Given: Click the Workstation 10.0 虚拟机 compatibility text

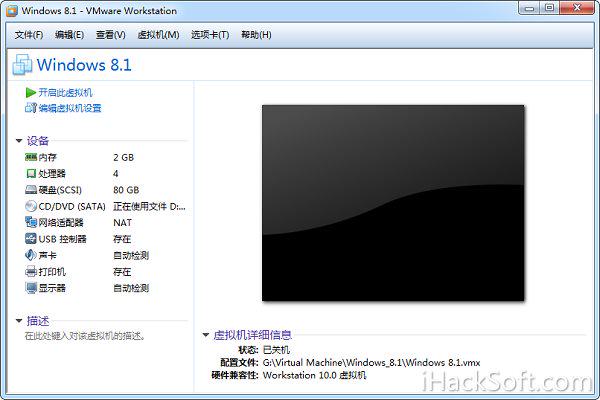Looking at the screenshot, I should pyautogui.click(x=314, y=375).
